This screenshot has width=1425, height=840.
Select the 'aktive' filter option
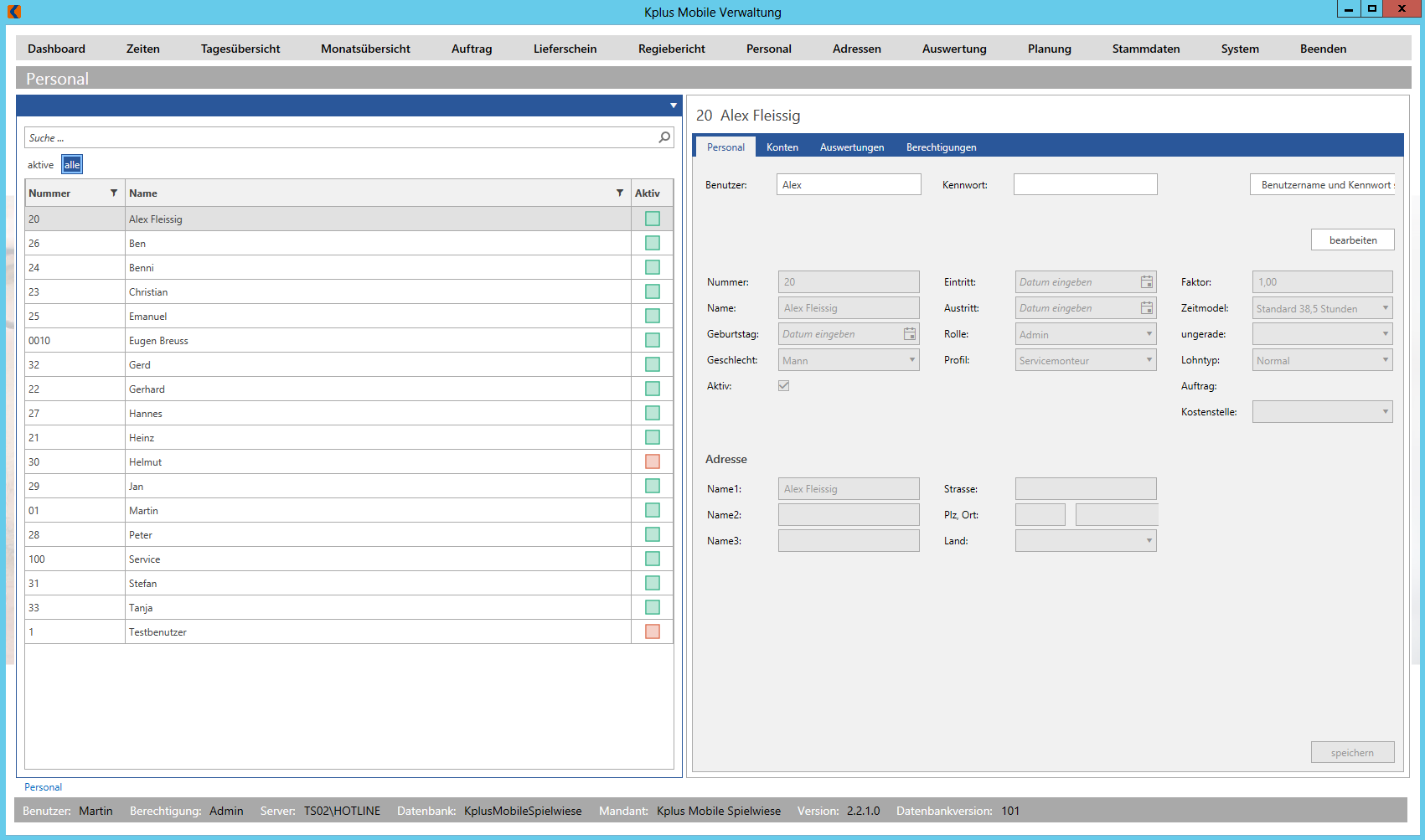pos(40,165)
